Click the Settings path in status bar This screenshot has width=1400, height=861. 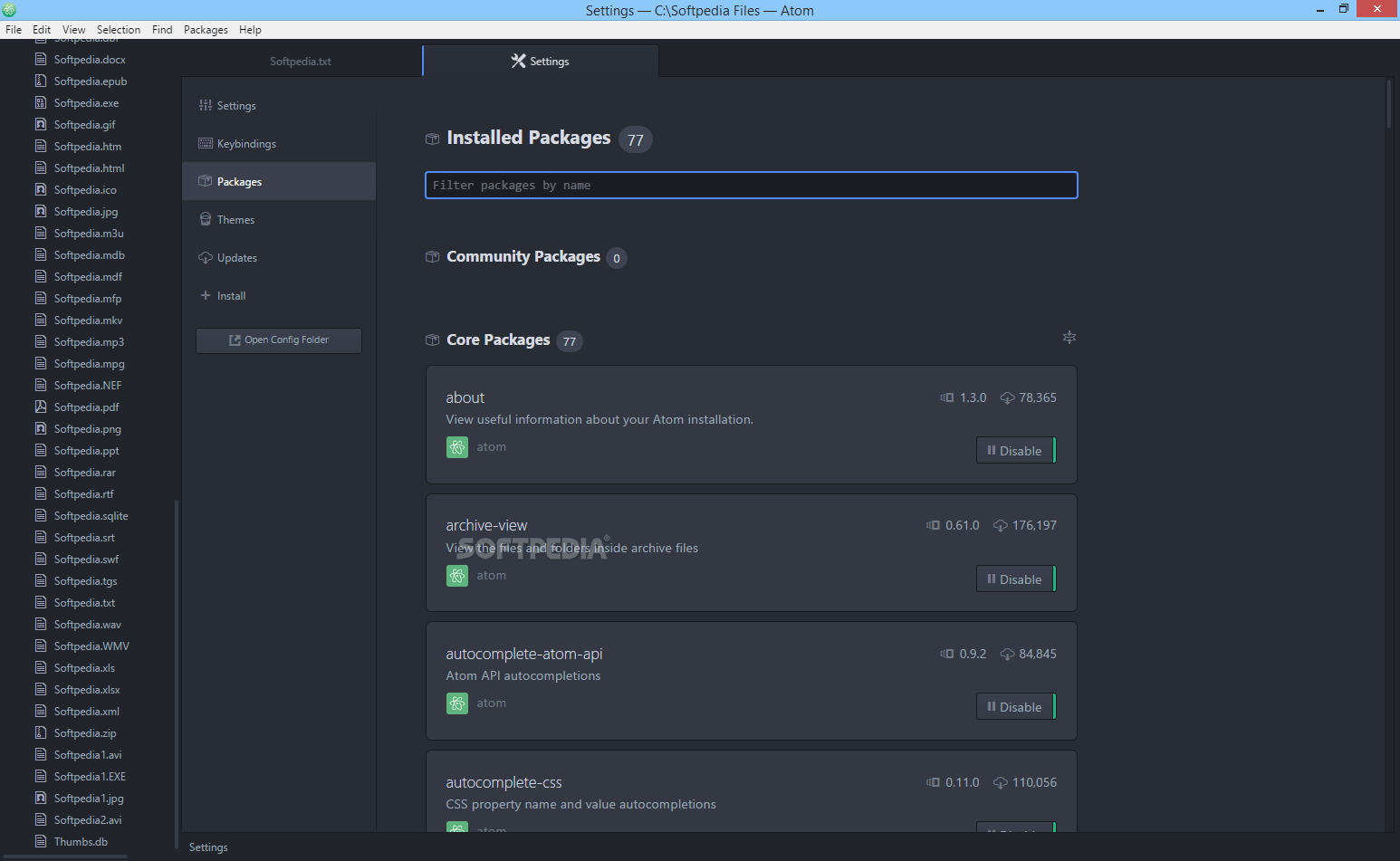pos(208,847)
